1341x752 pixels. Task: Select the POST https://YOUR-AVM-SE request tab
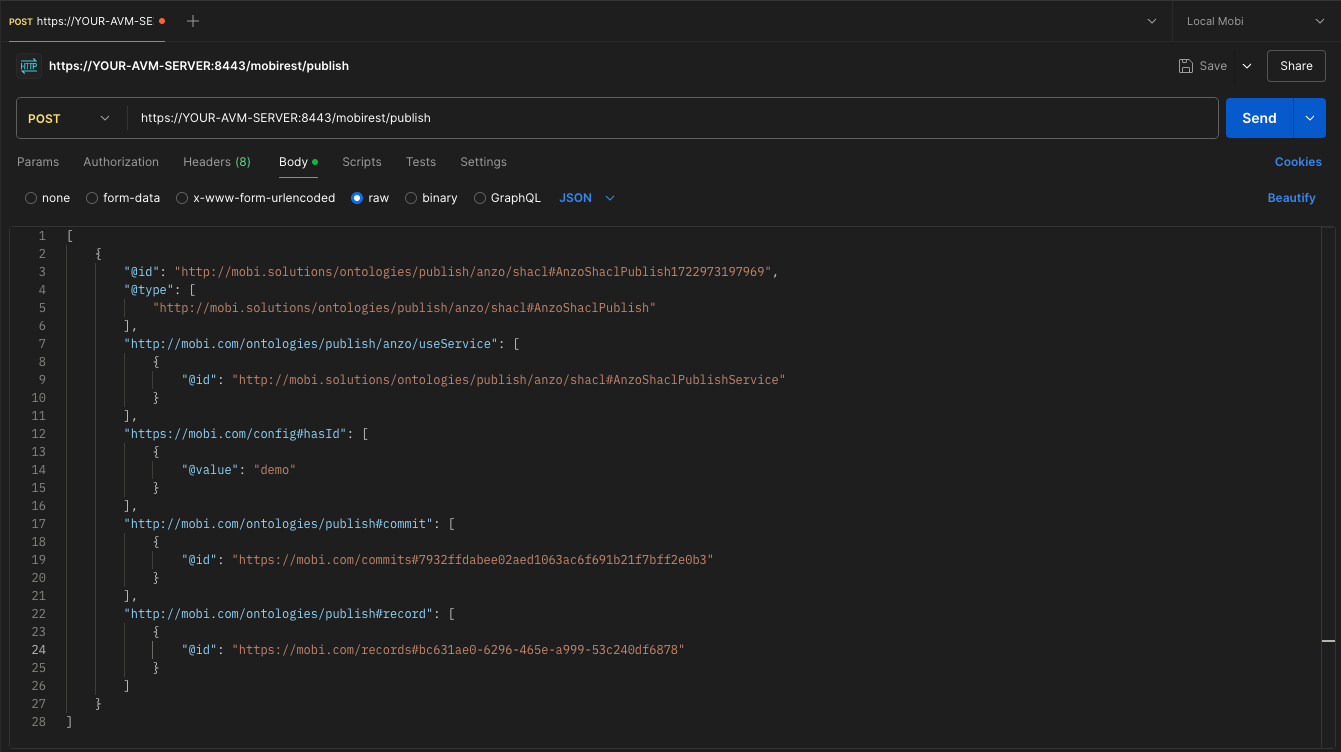[87, 21]
